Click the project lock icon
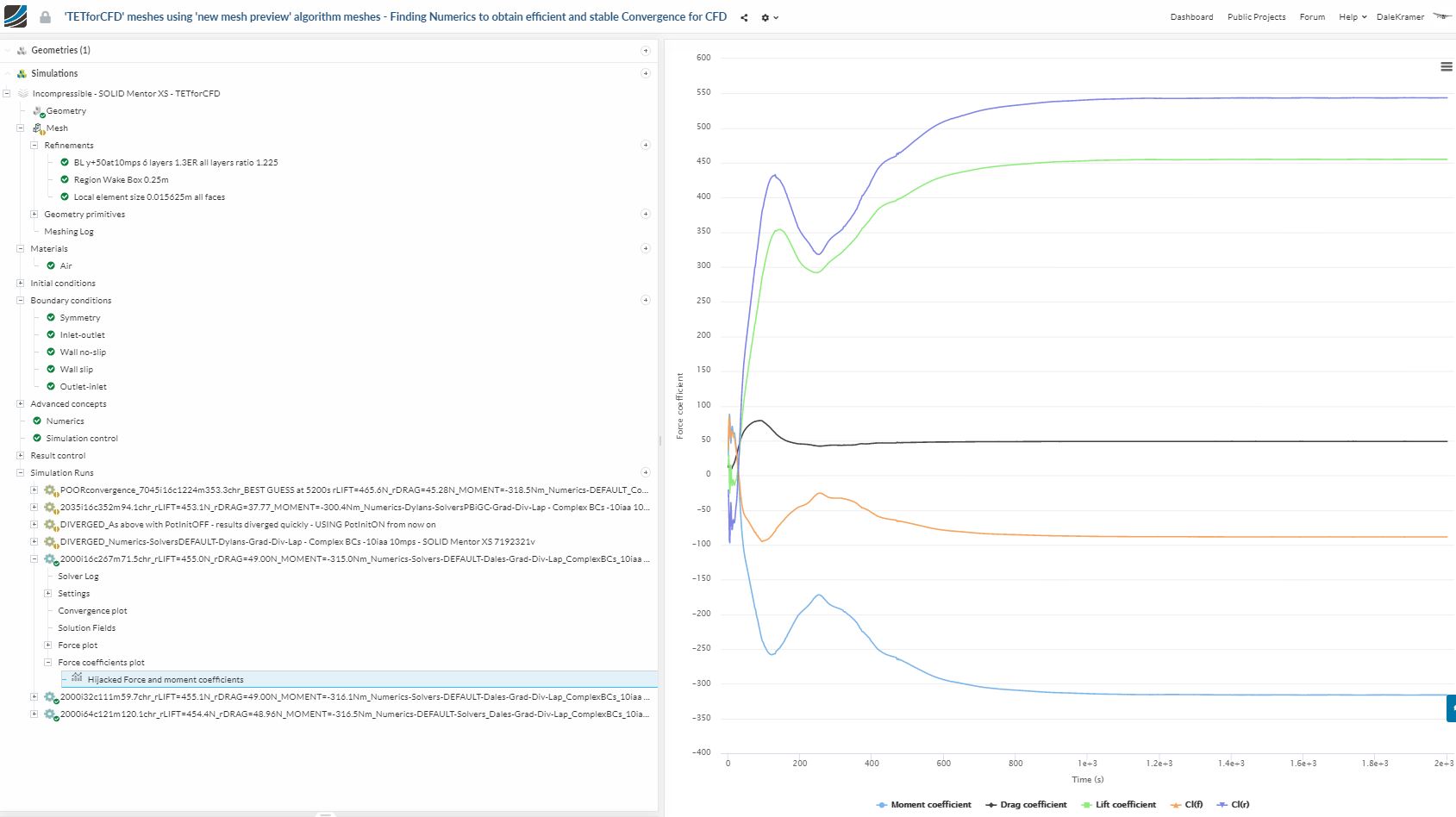1456x817 pixels. [45, 17]
